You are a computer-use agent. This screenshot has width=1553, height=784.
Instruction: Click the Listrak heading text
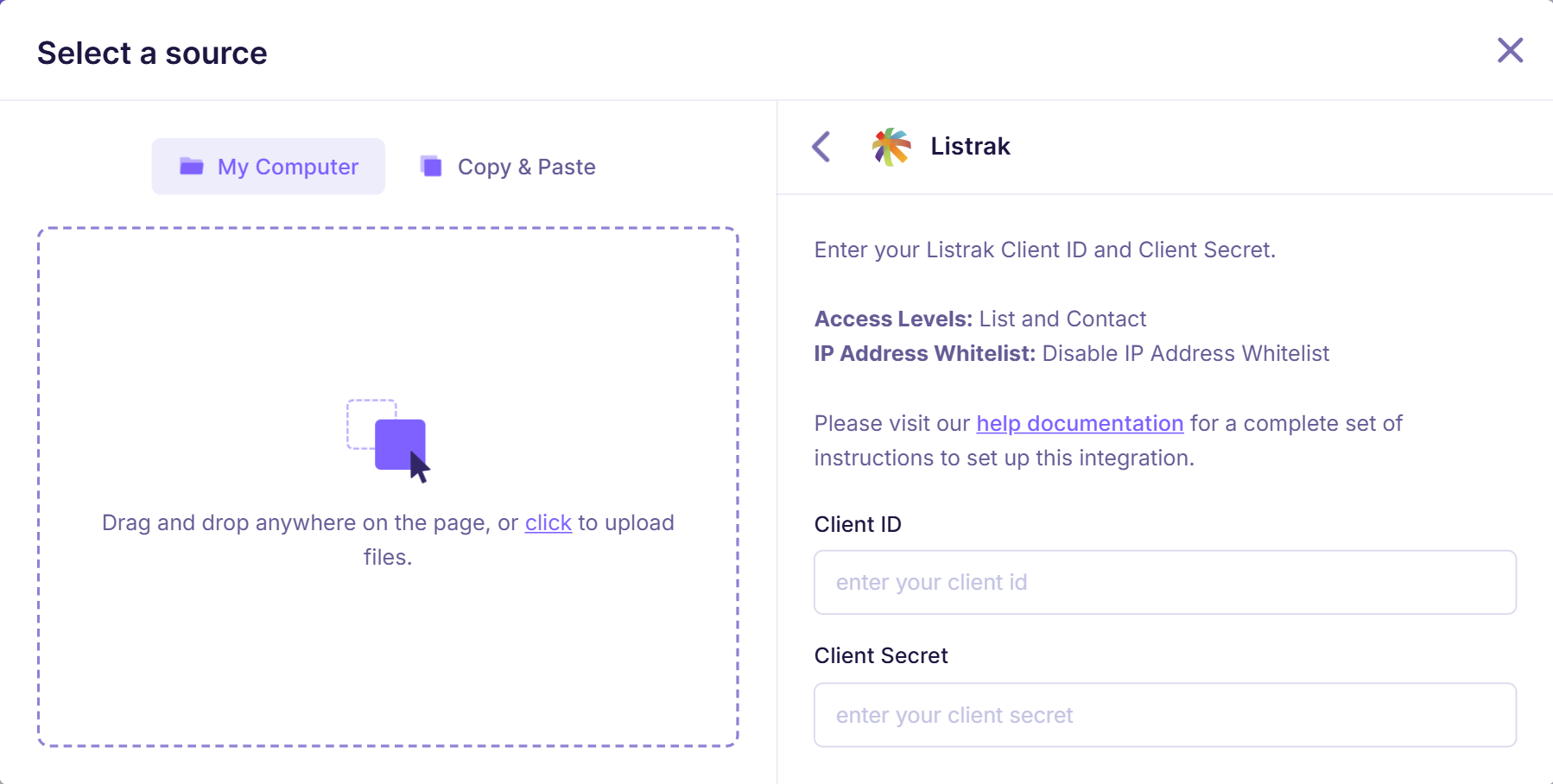pos(970,146)
